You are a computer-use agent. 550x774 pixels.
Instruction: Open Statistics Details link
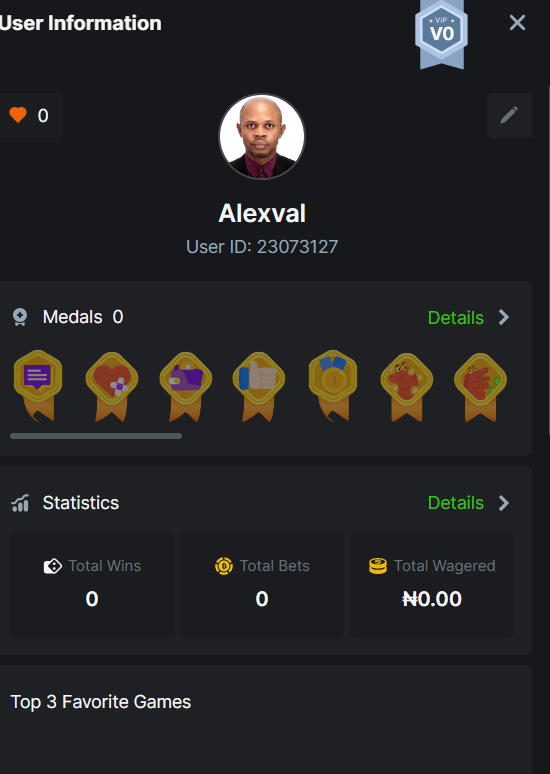[x=456, y=503]
